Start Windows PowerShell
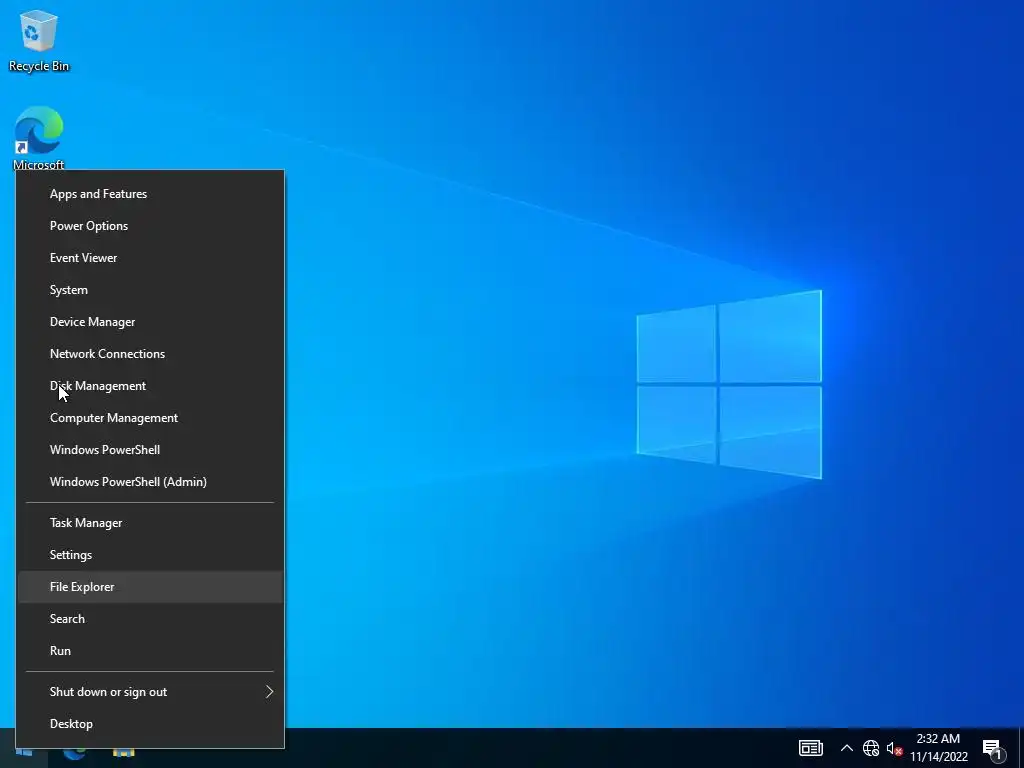 point(150,450)
